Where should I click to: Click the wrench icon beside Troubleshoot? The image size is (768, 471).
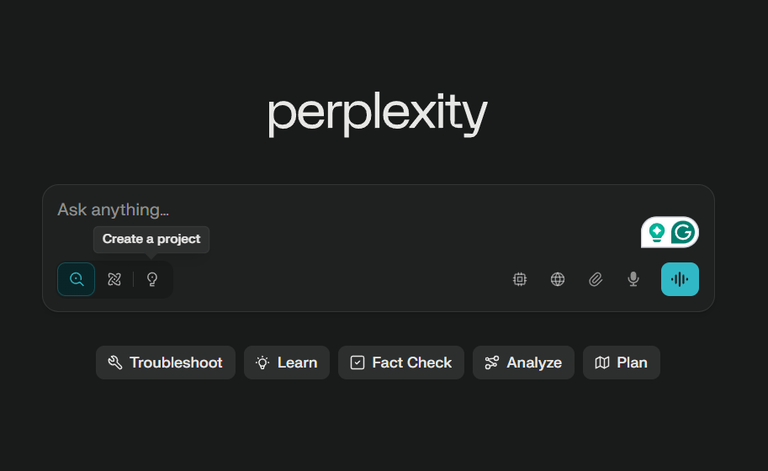coord(115,362)
